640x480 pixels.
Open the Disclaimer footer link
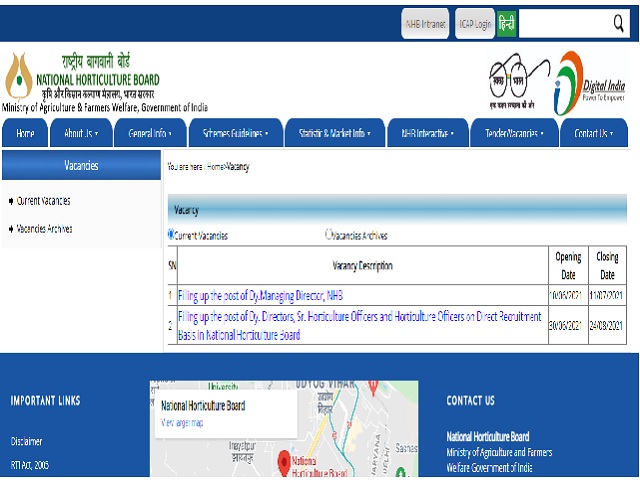[27, 441]
